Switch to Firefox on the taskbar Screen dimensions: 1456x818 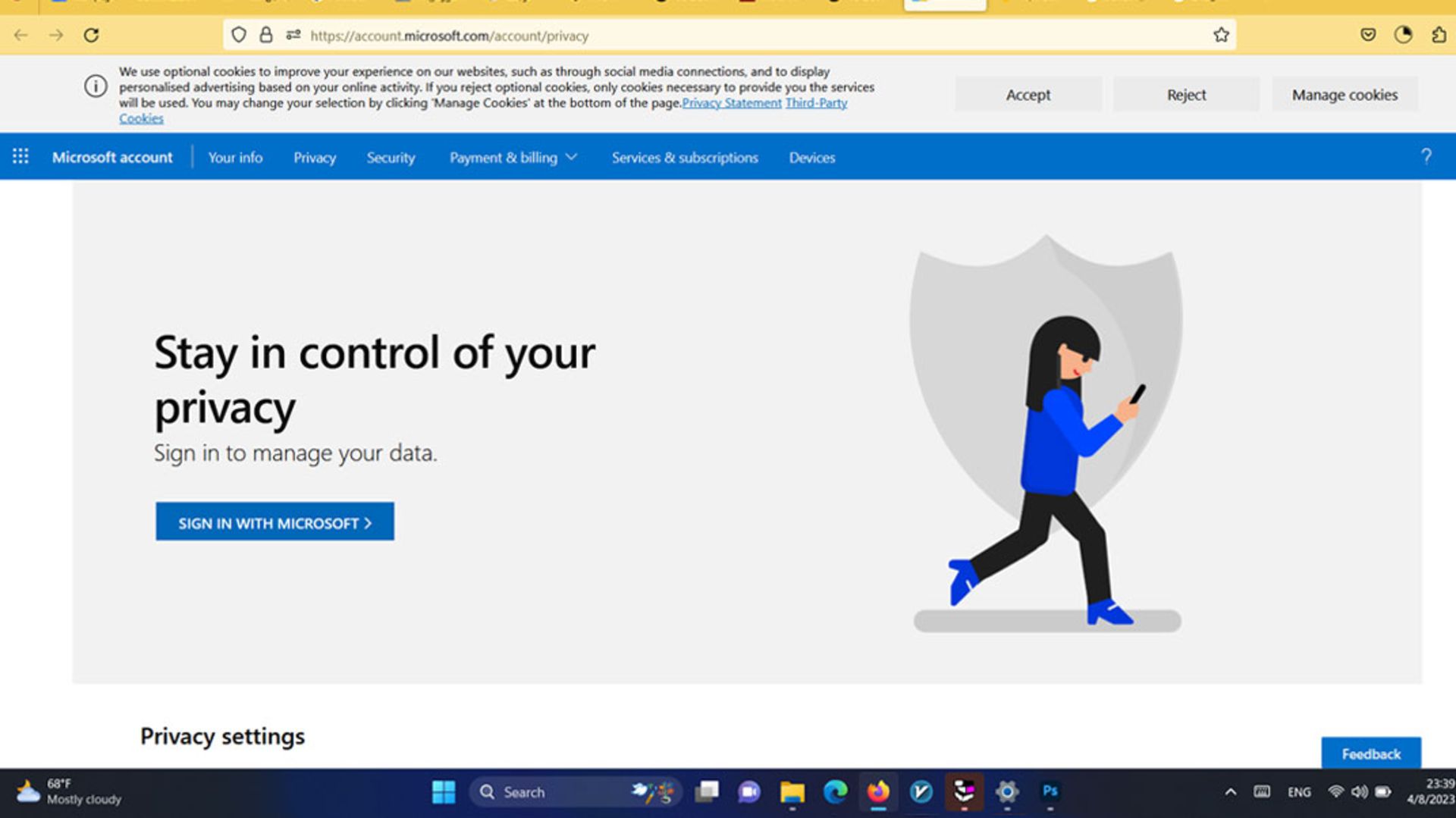coord(878,792)
